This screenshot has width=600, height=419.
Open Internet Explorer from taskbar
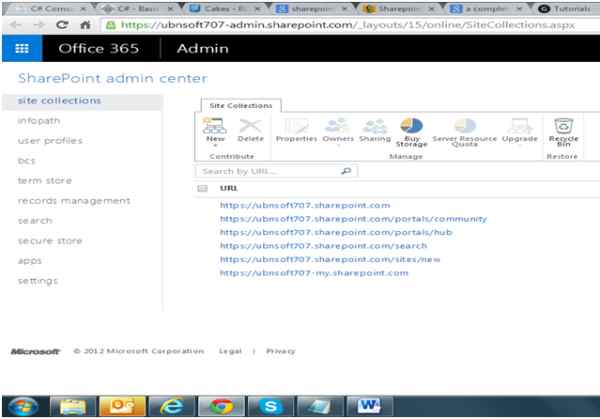[171, 406]
